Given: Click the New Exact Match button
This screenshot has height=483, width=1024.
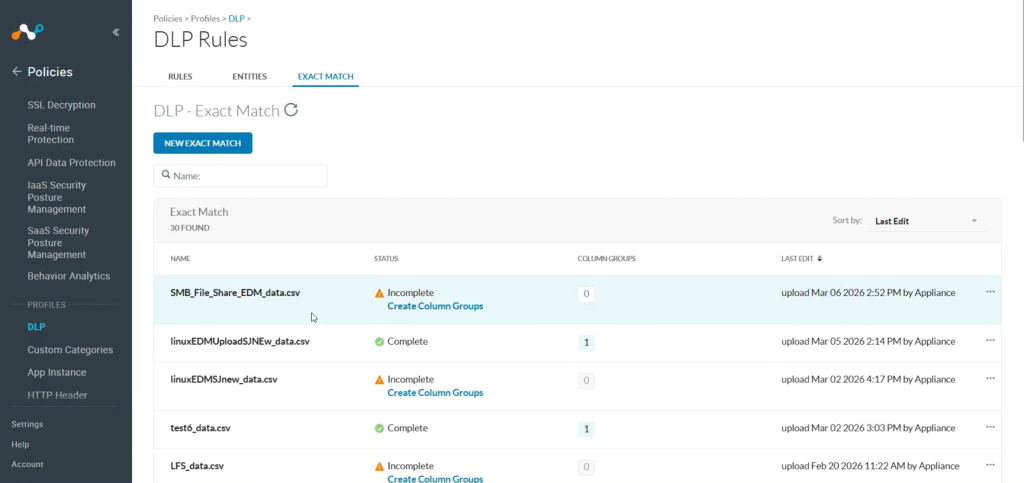Looking at the screenshot, I should point(202,144).
